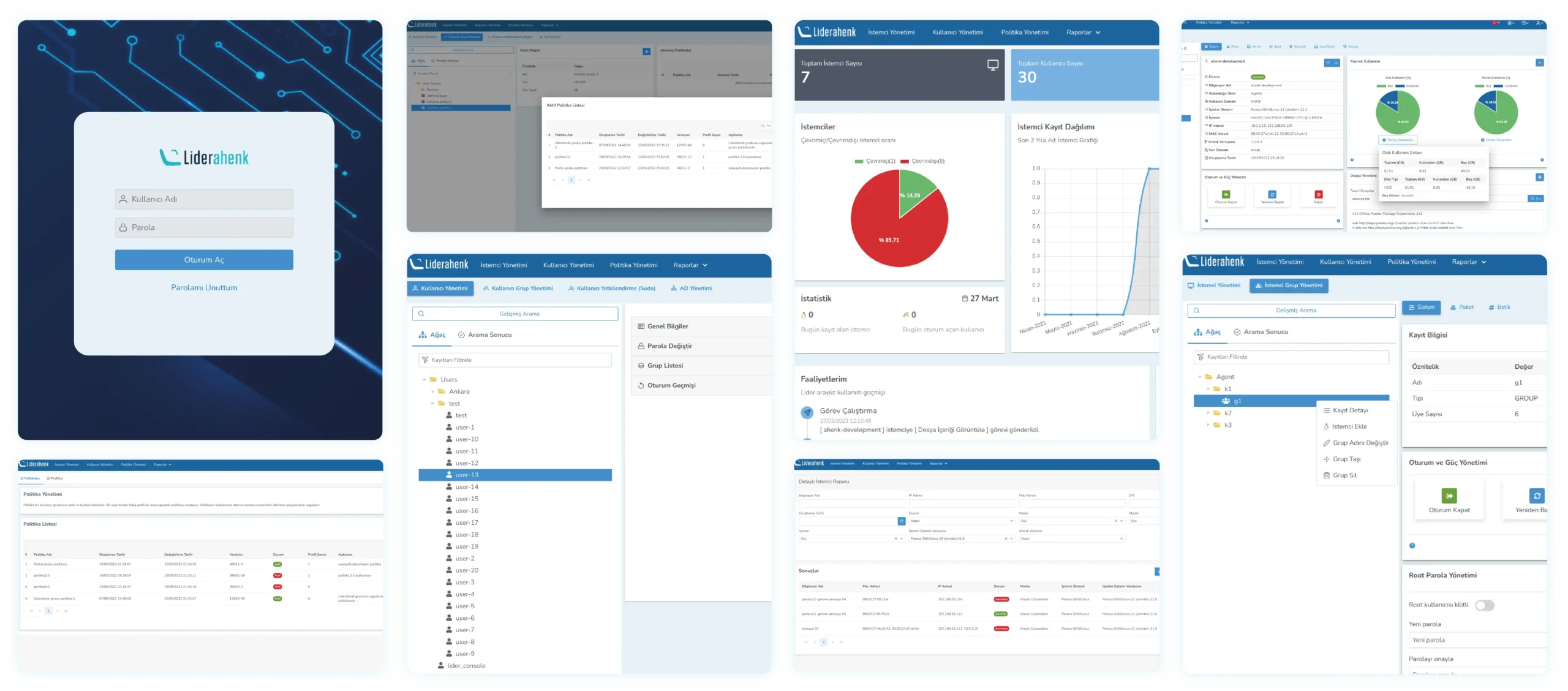
Task: Click the lock icon beside Parola Değiştir
Action: pos(641,346)
